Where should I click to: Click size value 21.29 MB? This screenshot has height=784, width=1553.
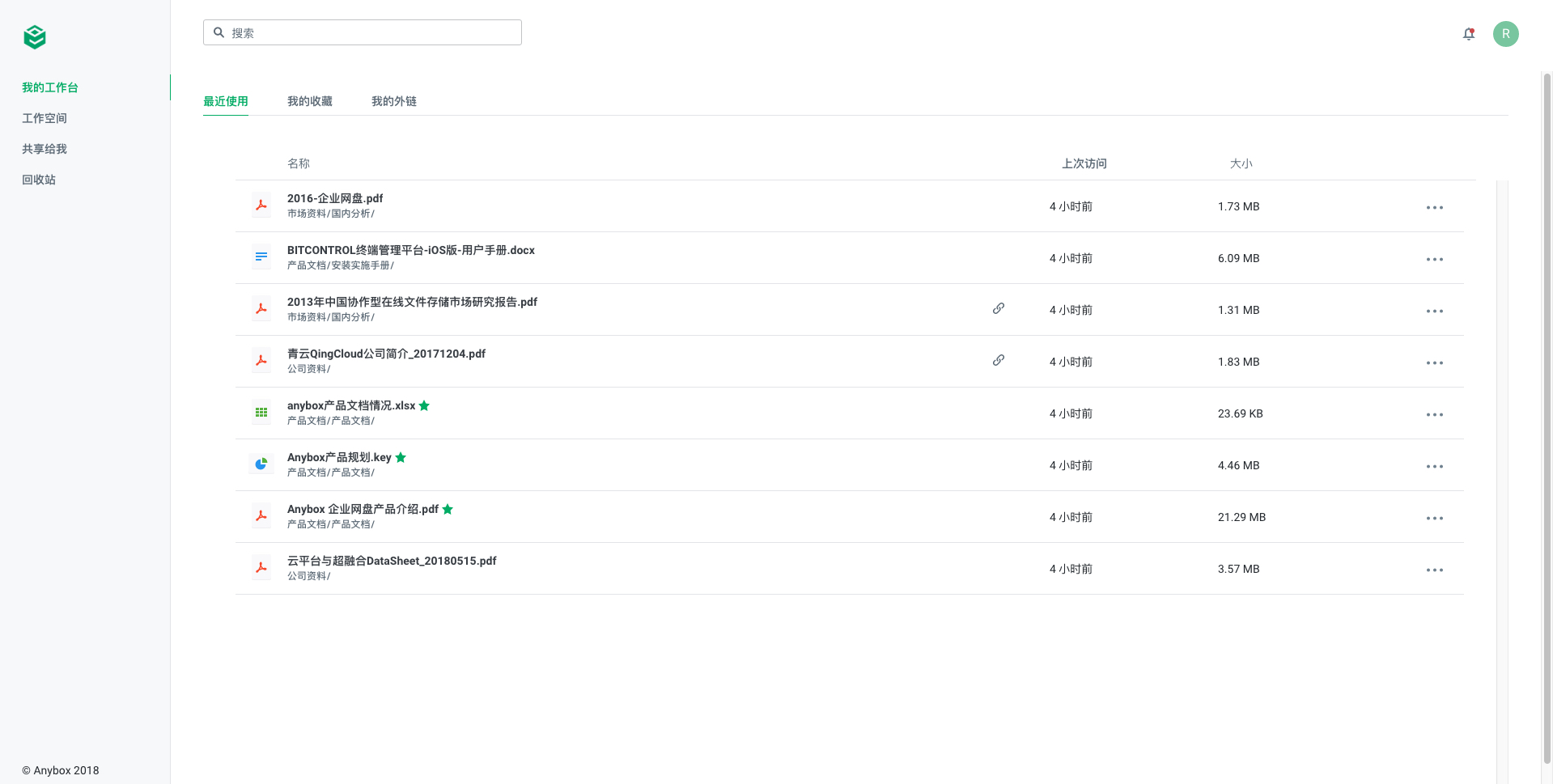(1241, 517)
